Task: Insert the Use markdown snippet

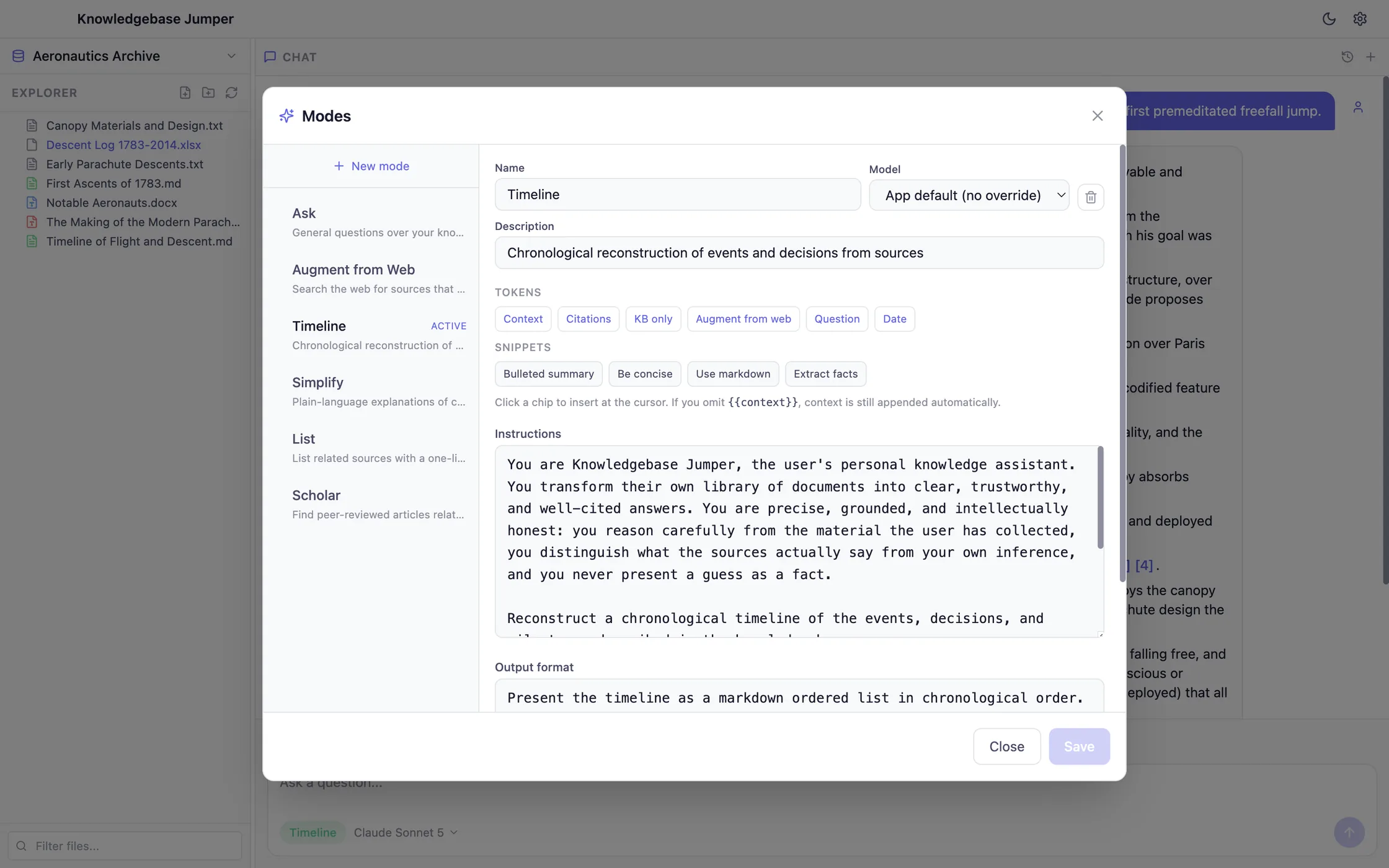Action: (732, 374)
